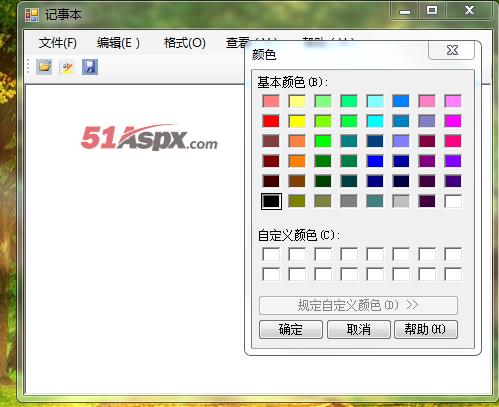The image size is (499, 407).
Task: Click the floppy disk save icon
Action: 90,67
